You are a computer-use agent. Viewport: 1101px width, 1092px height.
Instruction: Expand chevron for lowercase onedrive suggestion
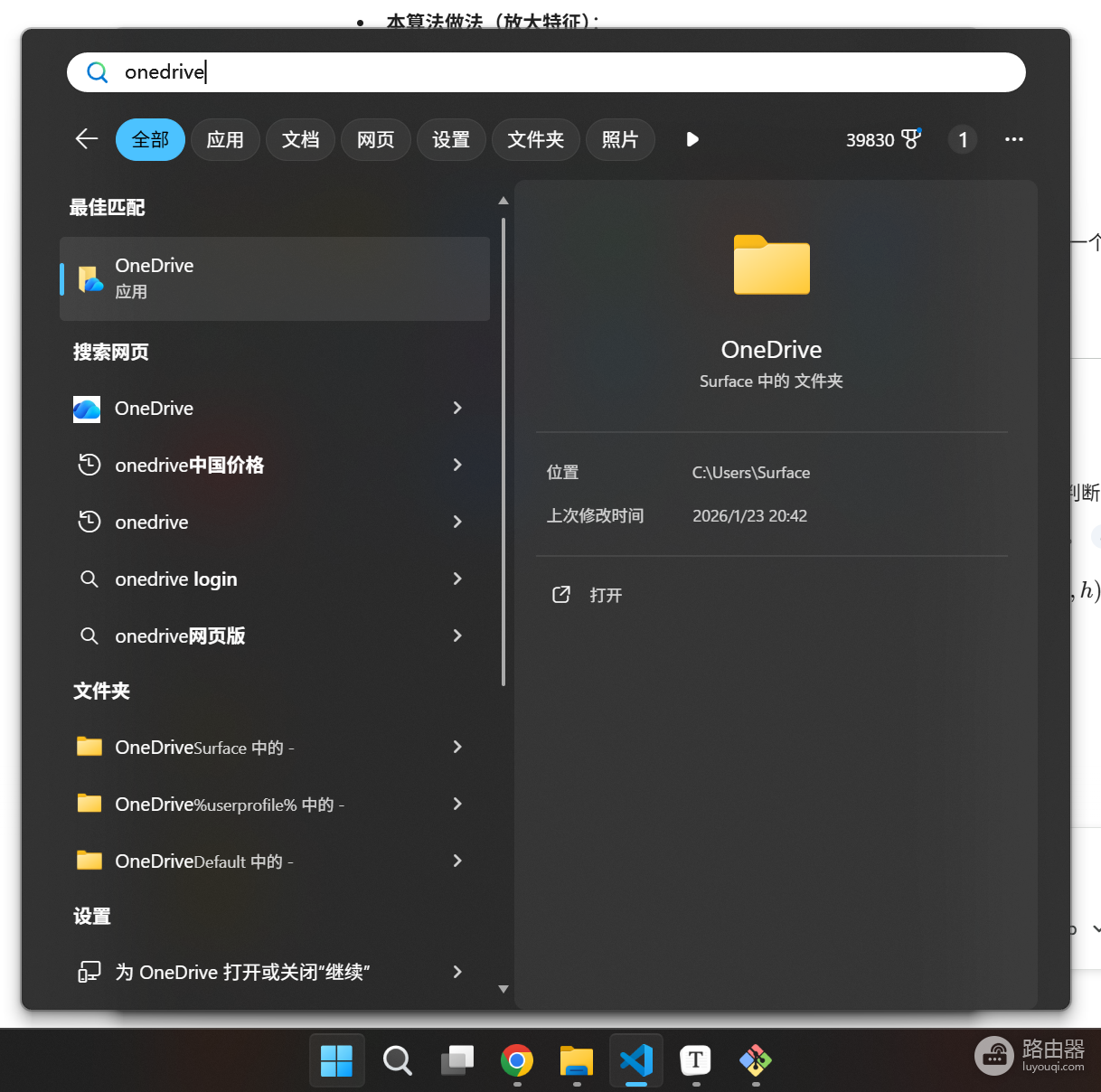coord(457,522)
